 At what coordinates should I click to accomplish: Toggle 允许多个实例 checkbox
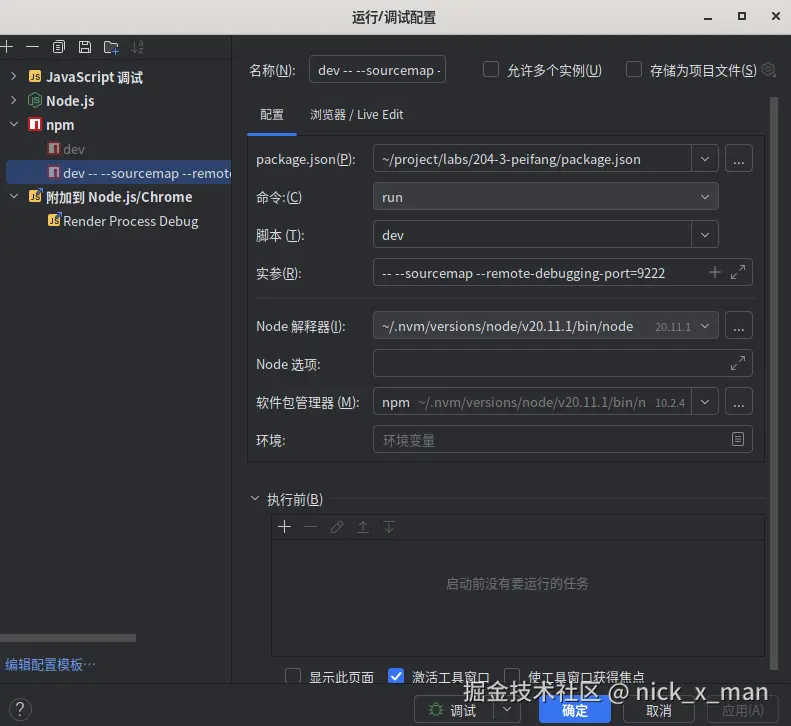tap(491, 69)
